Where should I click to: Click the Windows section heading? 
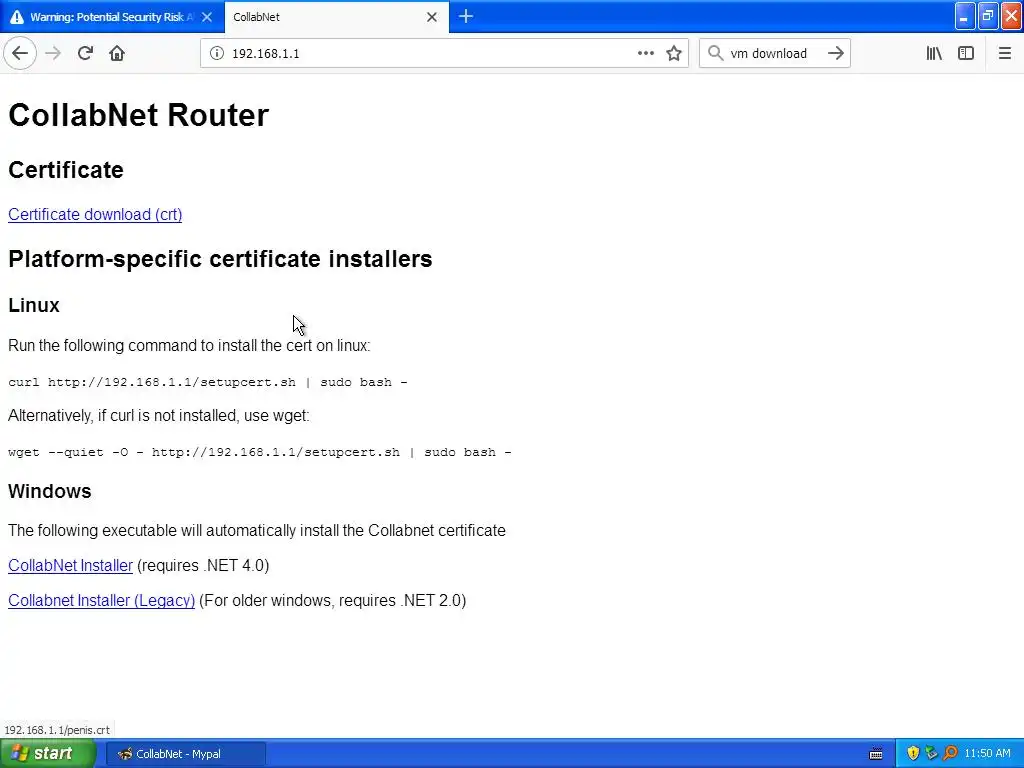point(50,491)
